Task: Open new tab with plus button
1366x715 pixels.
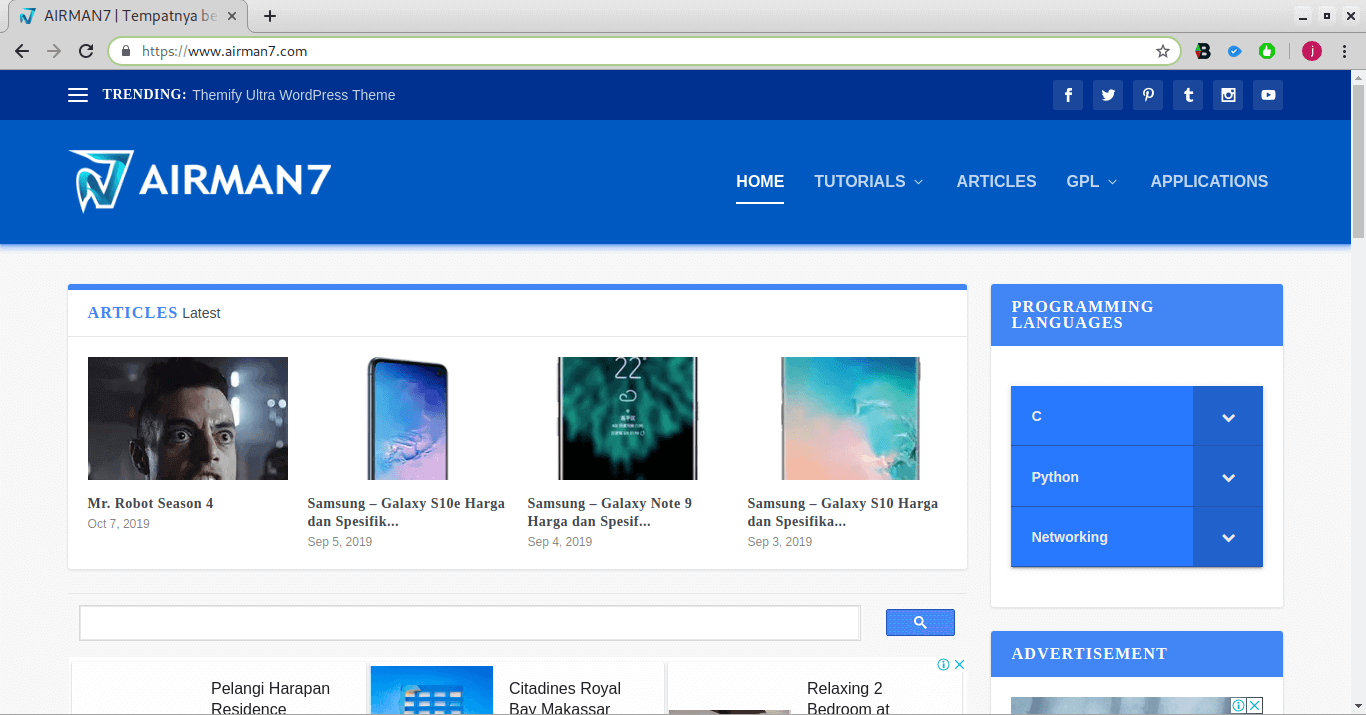Action: tap(270, 16)
